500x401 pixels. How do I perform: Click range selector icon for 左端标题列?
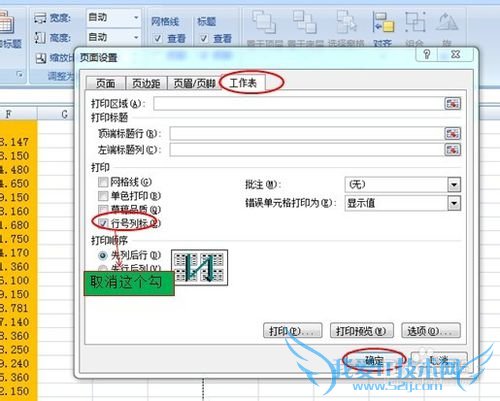coord(452,150)
